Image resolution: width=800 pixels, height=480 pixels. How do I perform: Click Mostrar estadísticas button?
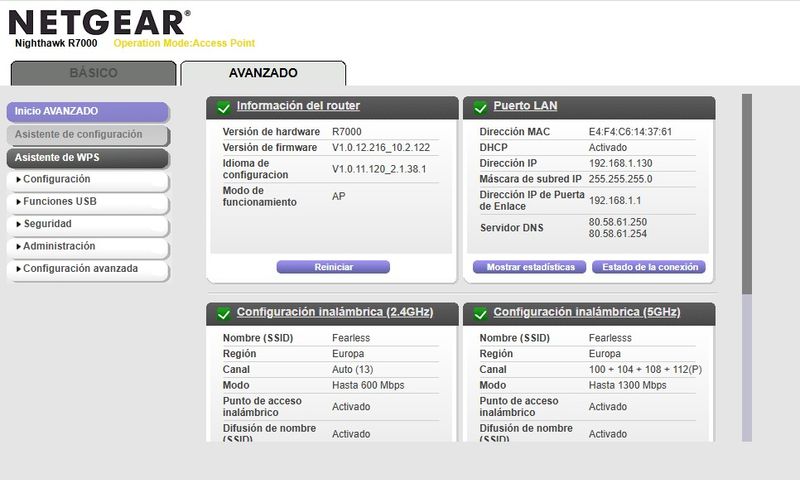click(x=530, y=267)
